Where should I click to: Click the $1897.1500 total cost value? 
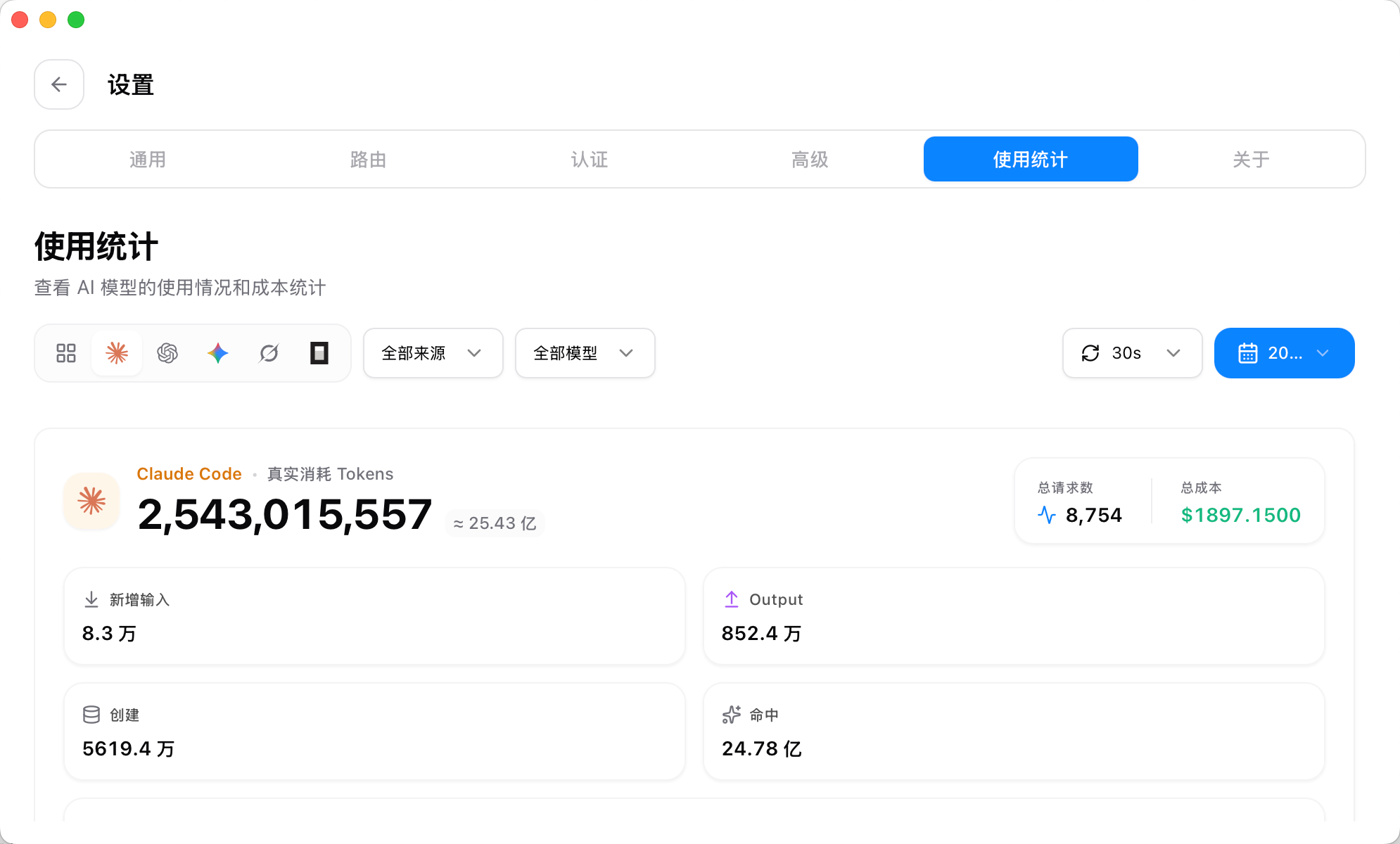(1241, 516)
